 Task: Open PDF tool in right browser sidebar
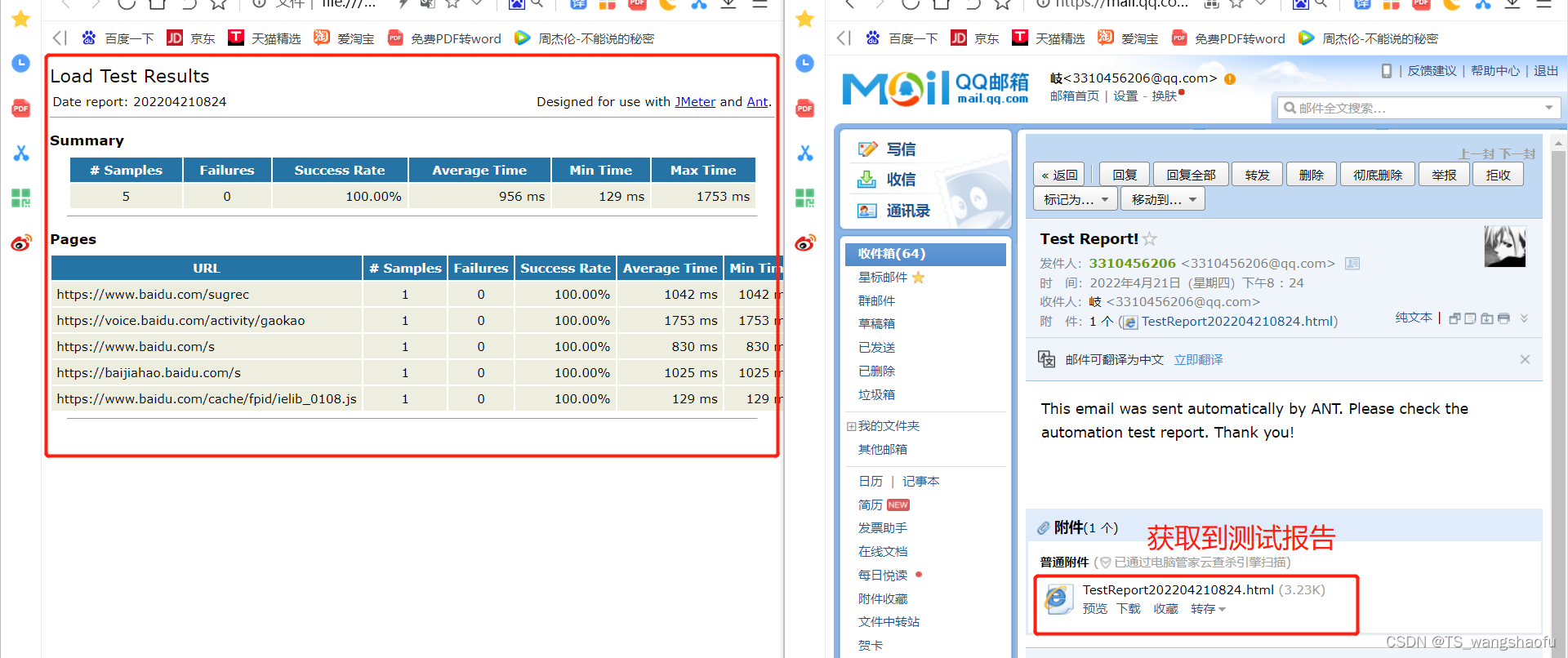pos(805,108)
